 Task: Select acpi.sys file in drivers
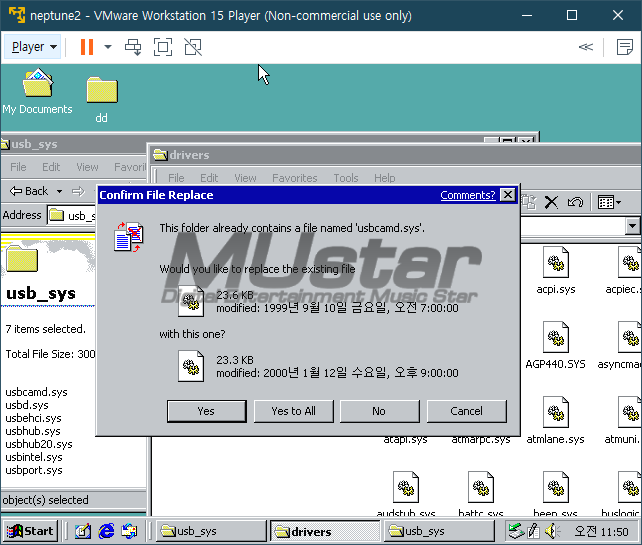[556, 270]
